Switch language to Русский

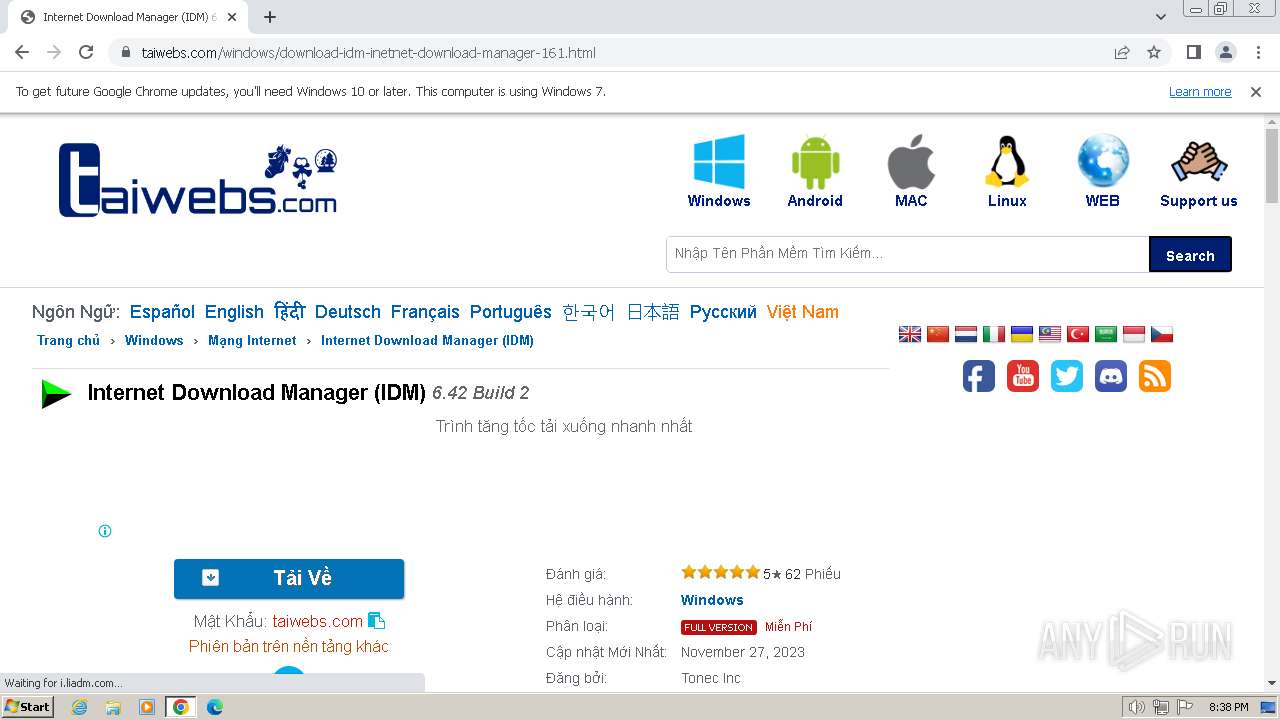[723, 312]
